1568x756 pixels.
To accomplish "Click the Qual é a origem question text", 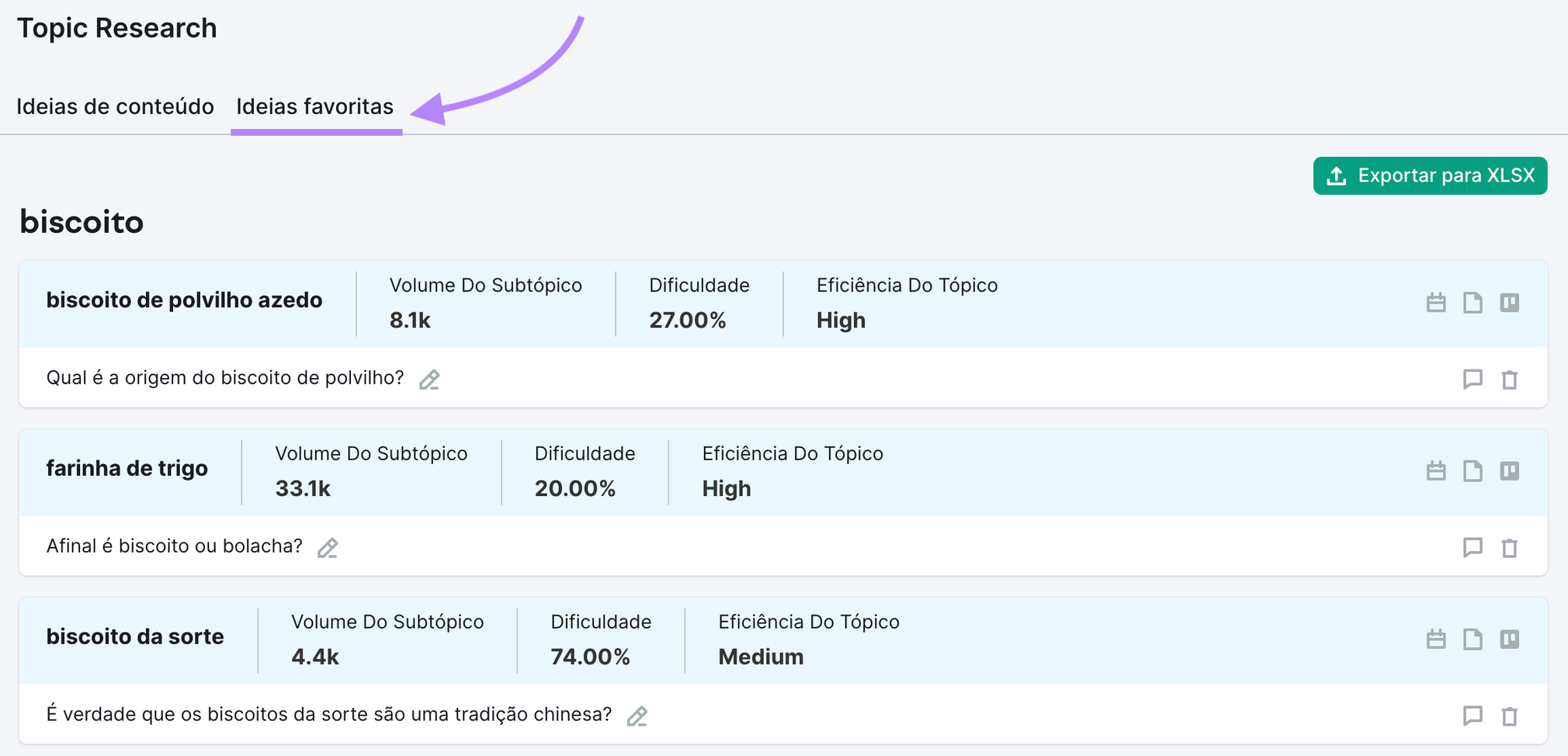I will (225, 378).
